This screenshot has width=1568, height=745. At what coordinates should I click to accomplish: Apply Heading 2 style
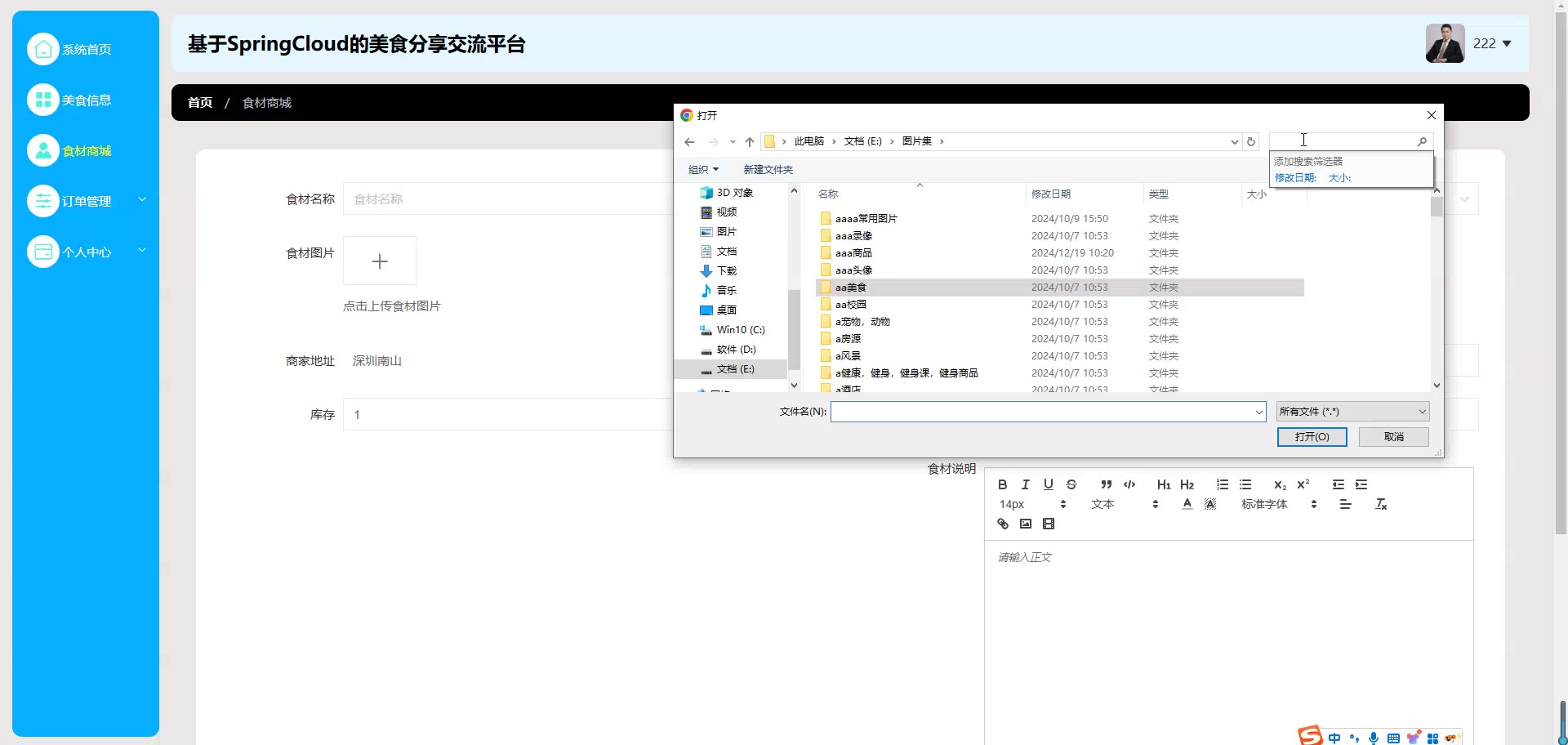pyautogui.click(x=1187, y=484)
